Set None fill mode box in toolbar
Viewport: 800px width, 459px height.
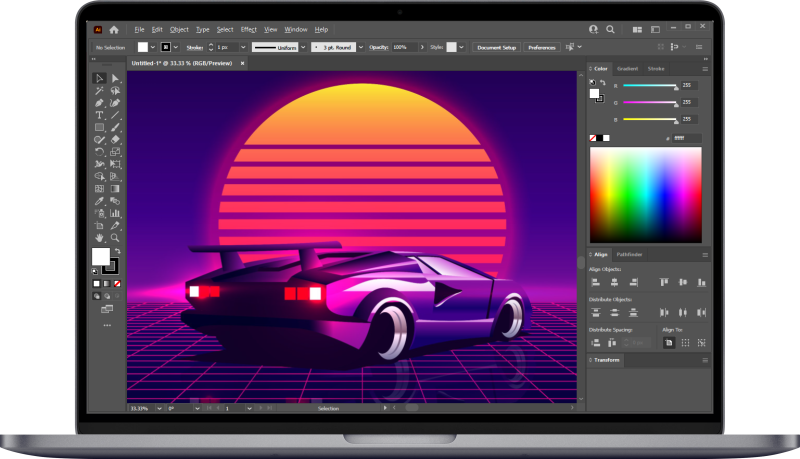coord(117,284)
